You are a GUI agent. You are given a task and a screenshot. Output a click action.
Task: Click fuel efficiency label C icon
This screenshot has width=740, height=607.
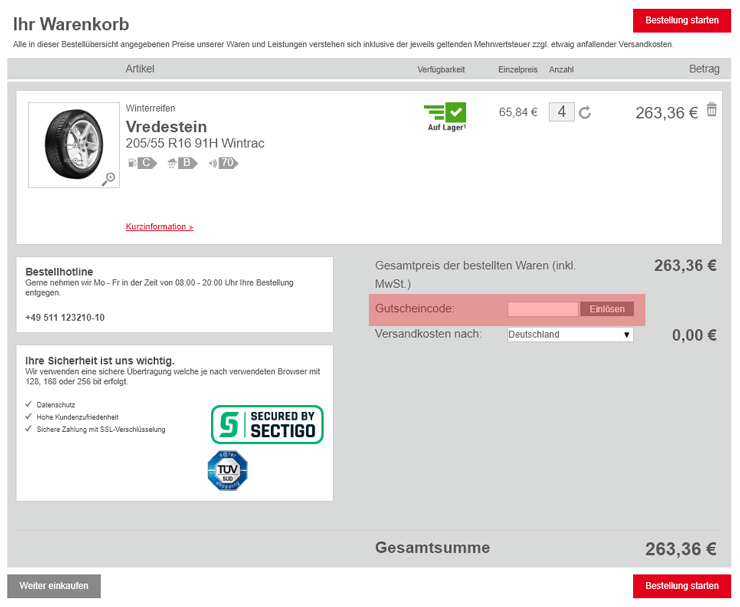143,163
